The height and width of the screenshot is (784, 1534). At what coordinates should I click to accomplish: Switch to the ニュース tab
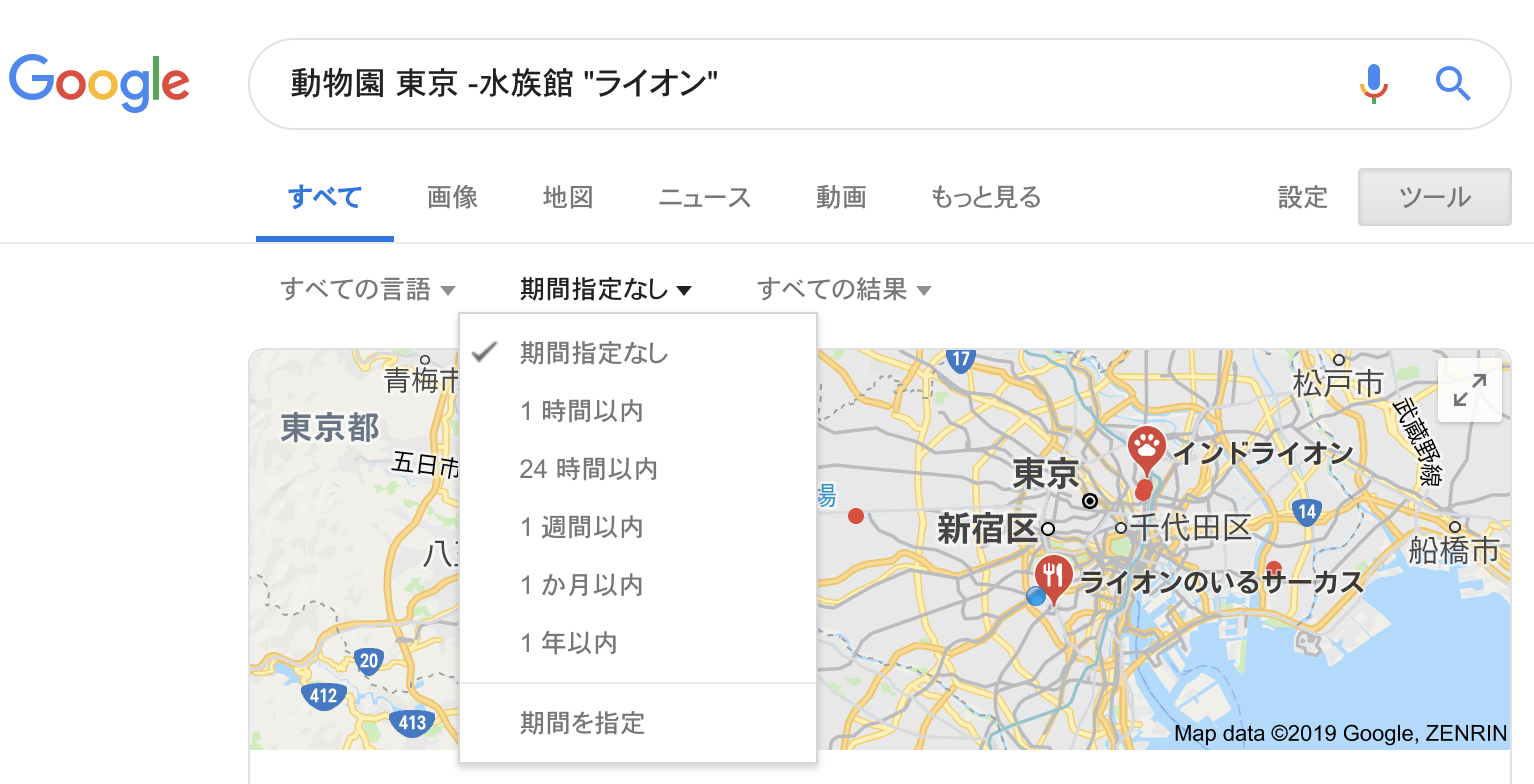[704, 197]
